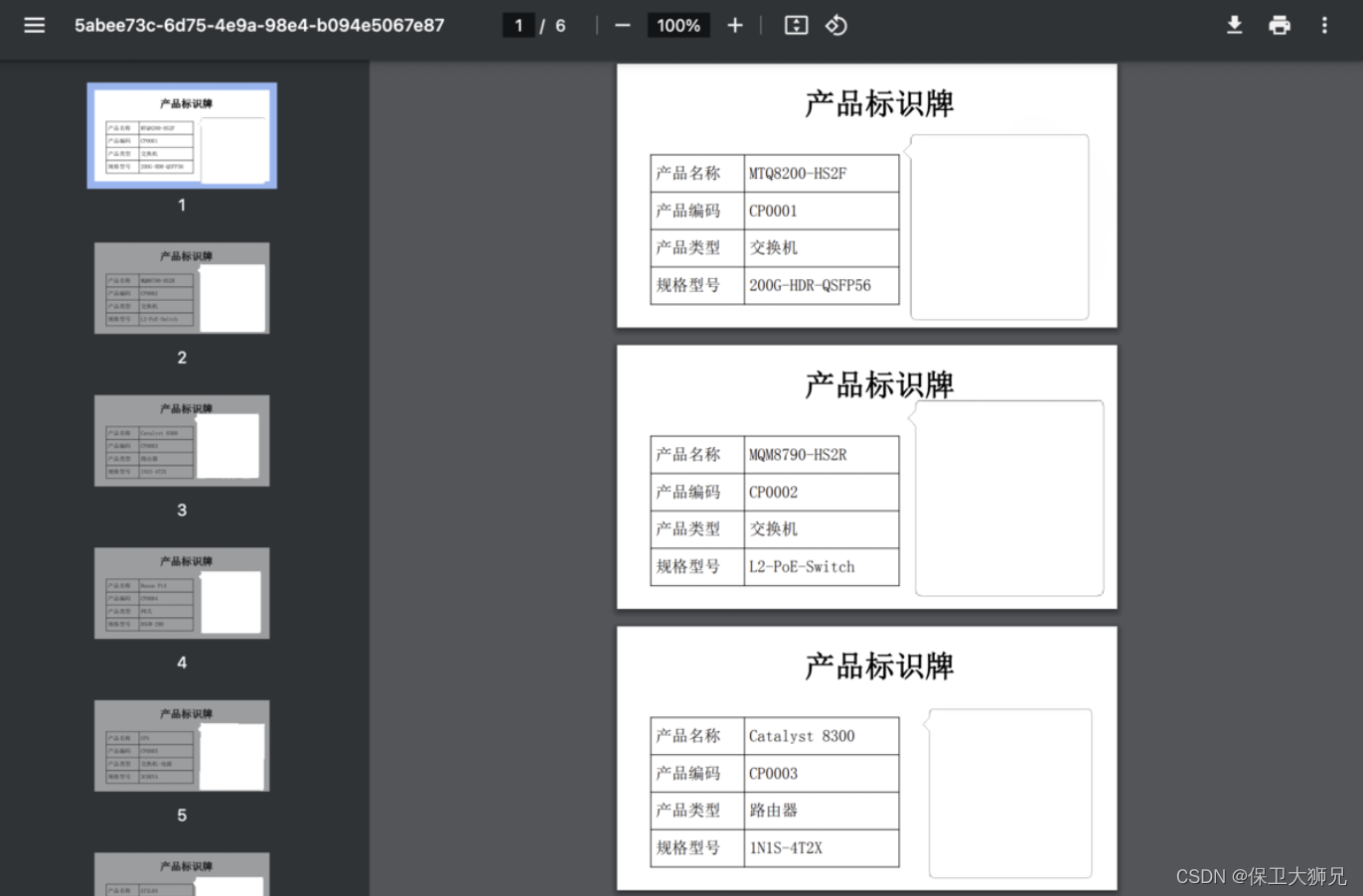This screenshot has width=1363, height=896.
Task: Zoom out with the minus button
Action: pos(623,25)
